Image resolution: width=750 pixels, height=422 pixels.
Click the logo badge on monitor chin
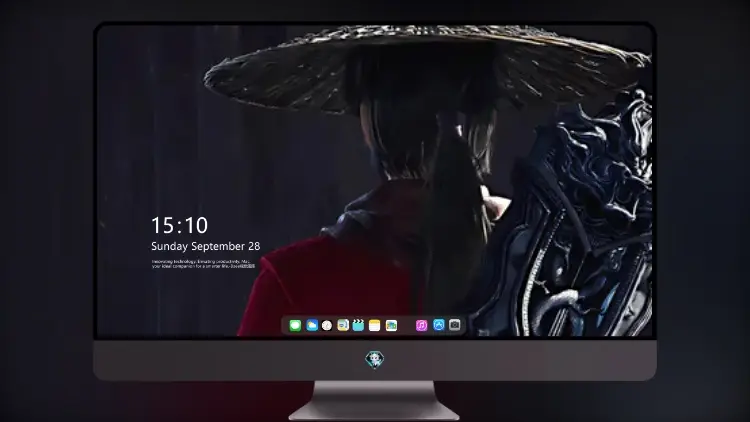375,360
